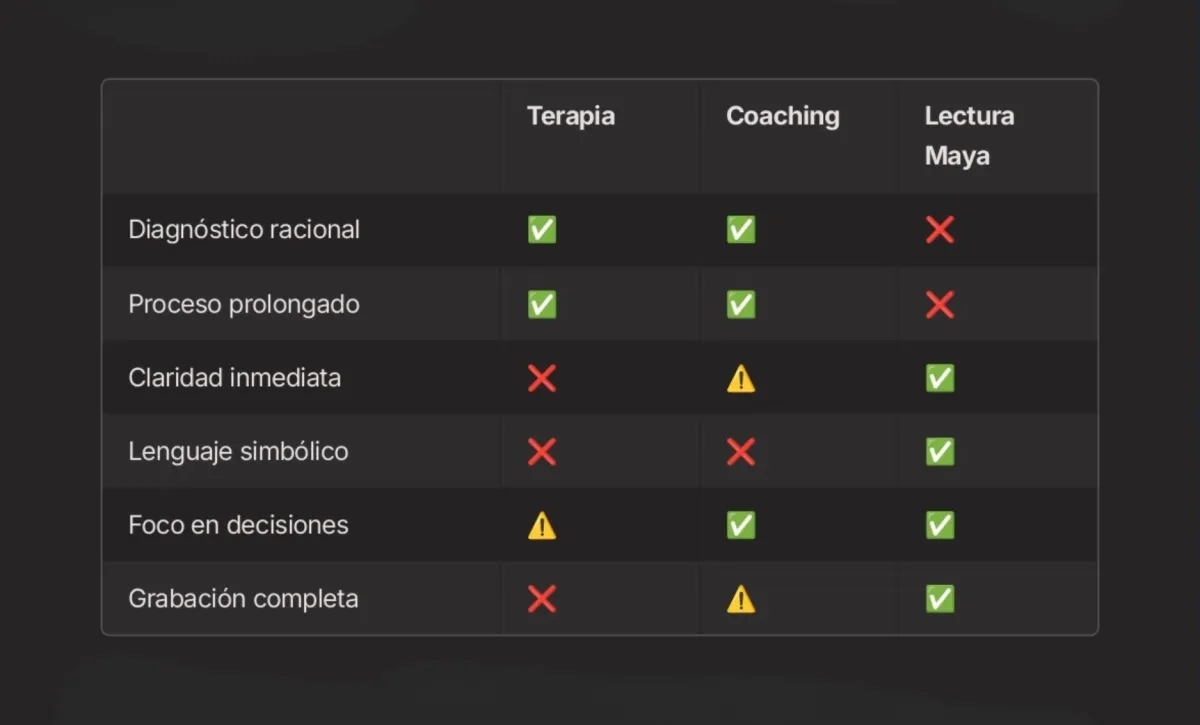Click the Diagnóstico racional row label

[x=244, y=230]
